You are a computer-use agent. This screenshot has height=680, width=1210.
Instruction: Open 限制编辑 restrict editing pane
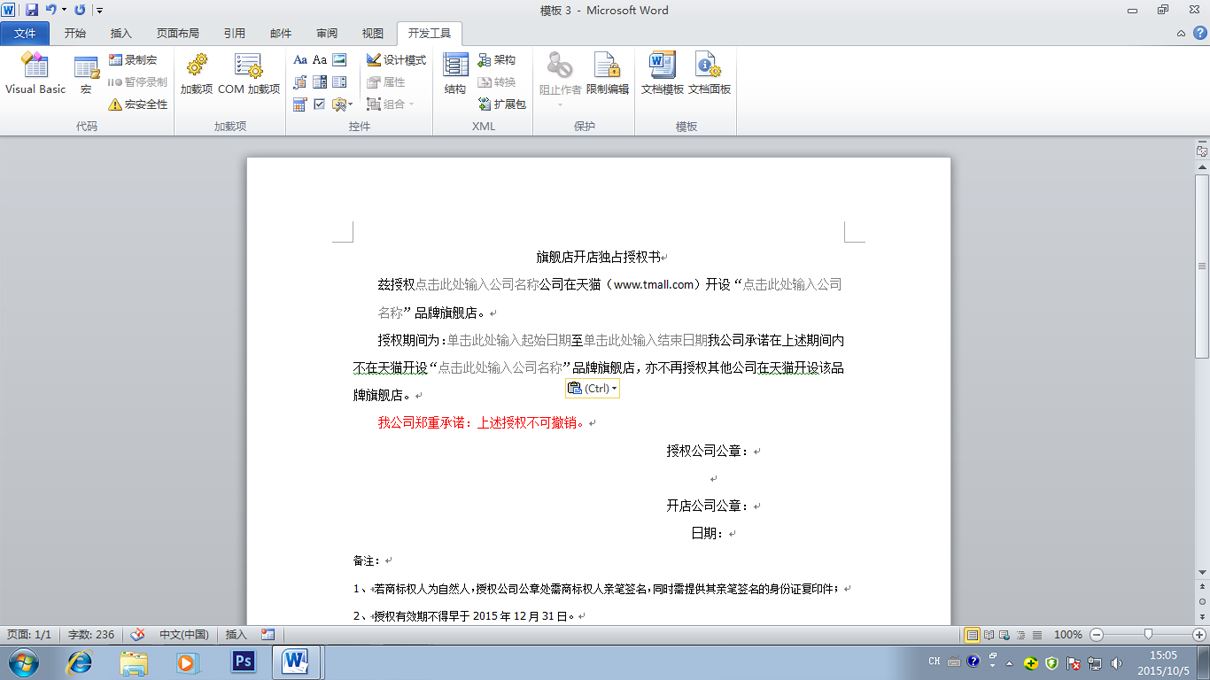607,75
